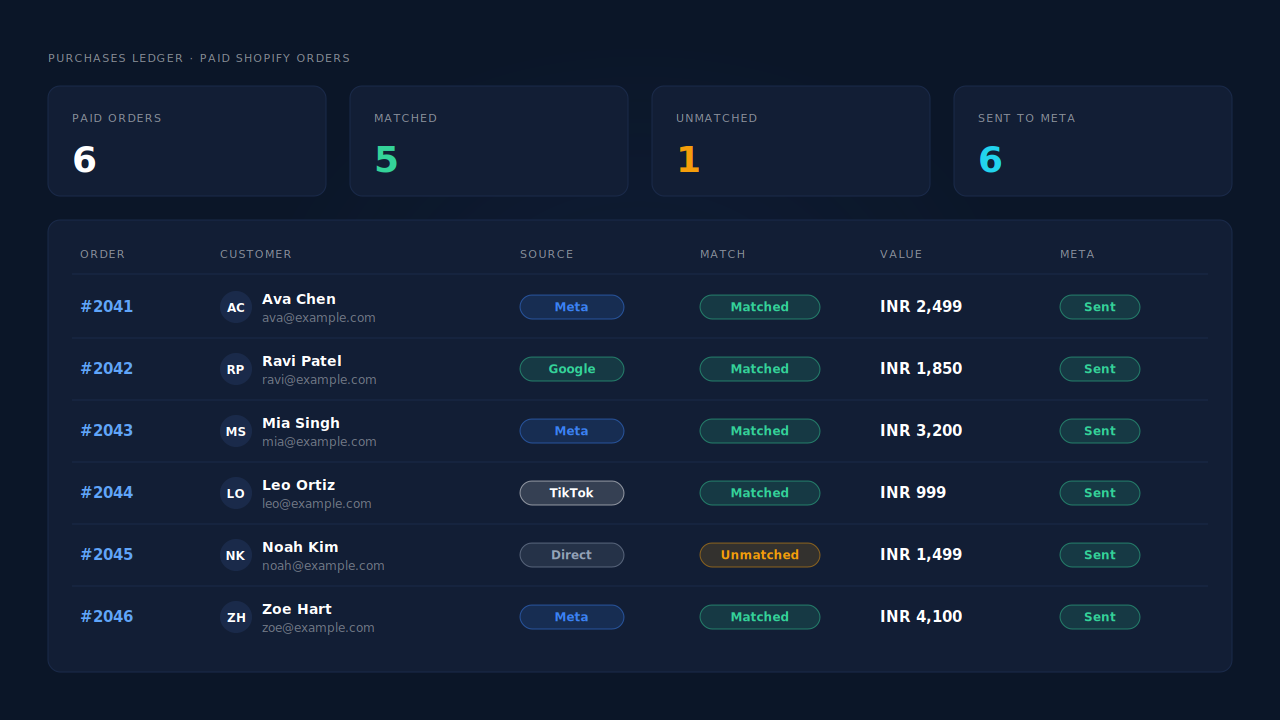Click the email zoe@example.com

point(318,628)
